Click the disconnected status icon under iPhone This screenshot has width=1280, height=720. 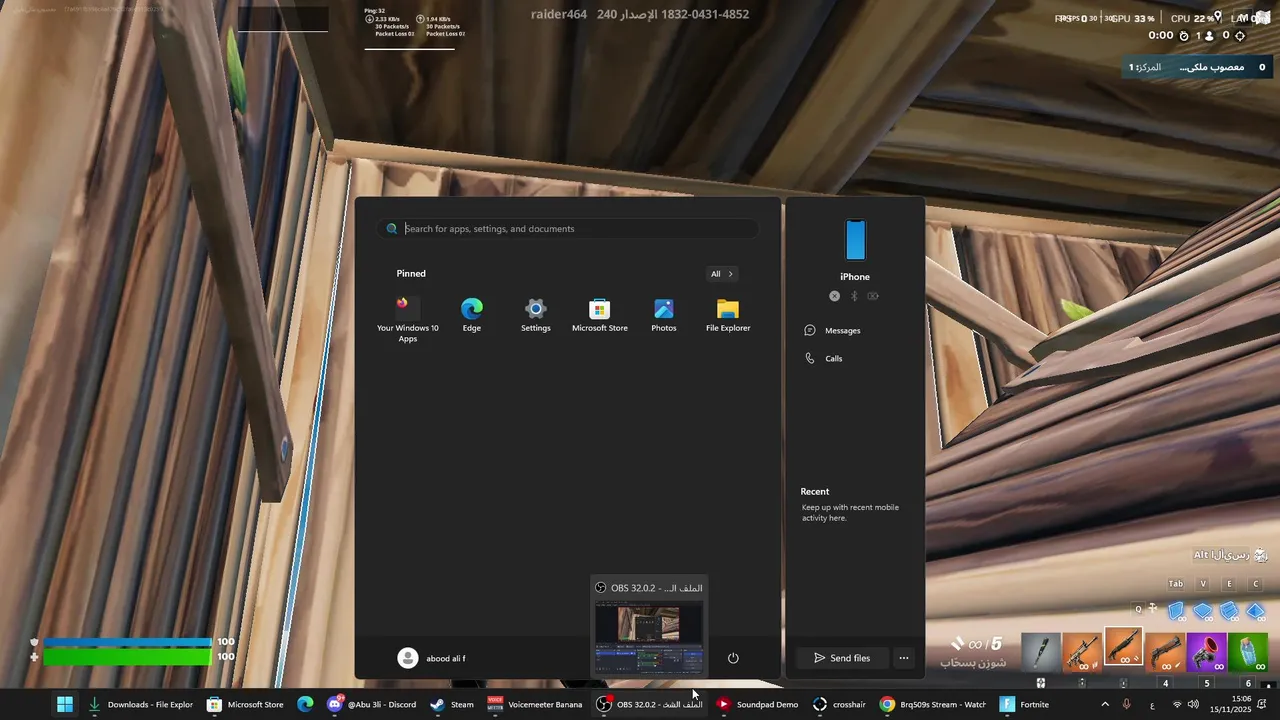(x=834, y=296)
